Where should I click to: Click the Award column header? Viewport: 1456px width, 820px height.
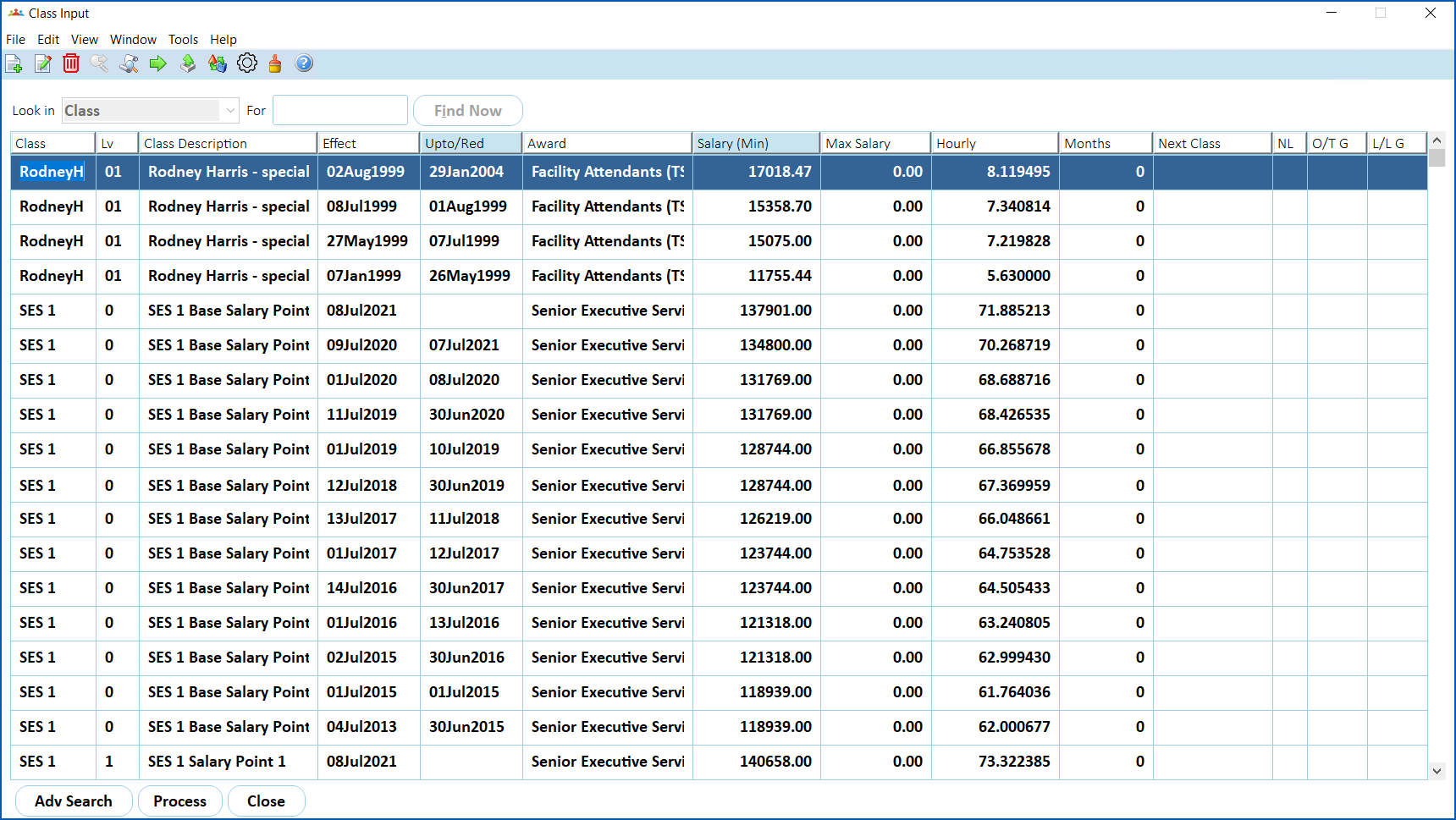(x=607, y=143)
